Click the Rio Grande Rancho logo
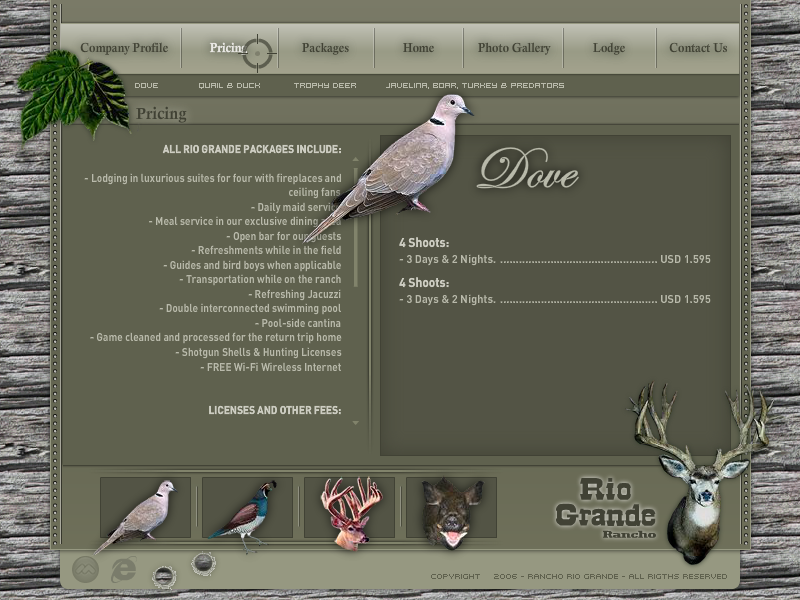Screen dimensions: 800x600 tap(605, 507)
